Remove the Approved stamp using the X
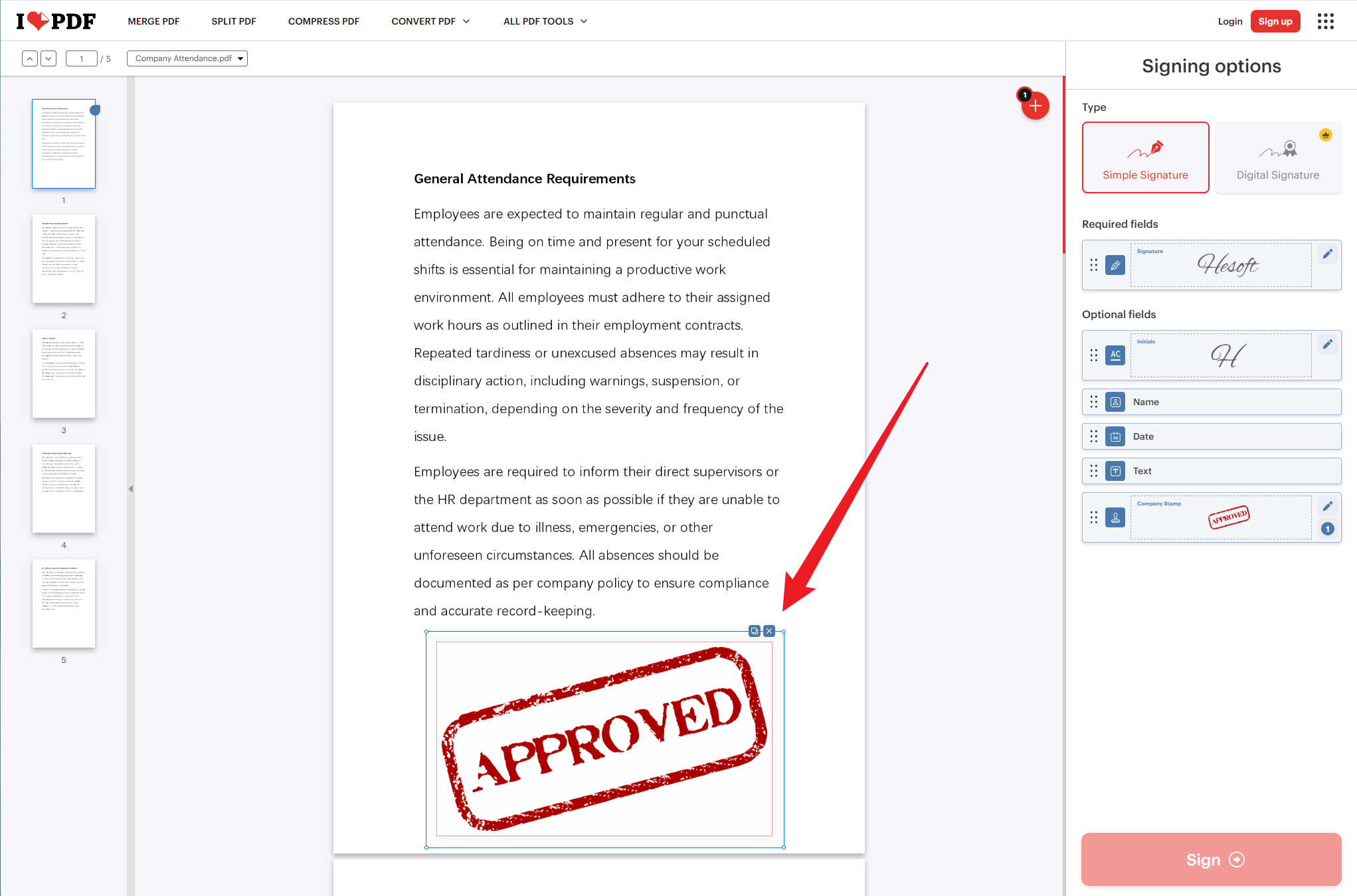The image size is (1357, 896). coord(769,631)
